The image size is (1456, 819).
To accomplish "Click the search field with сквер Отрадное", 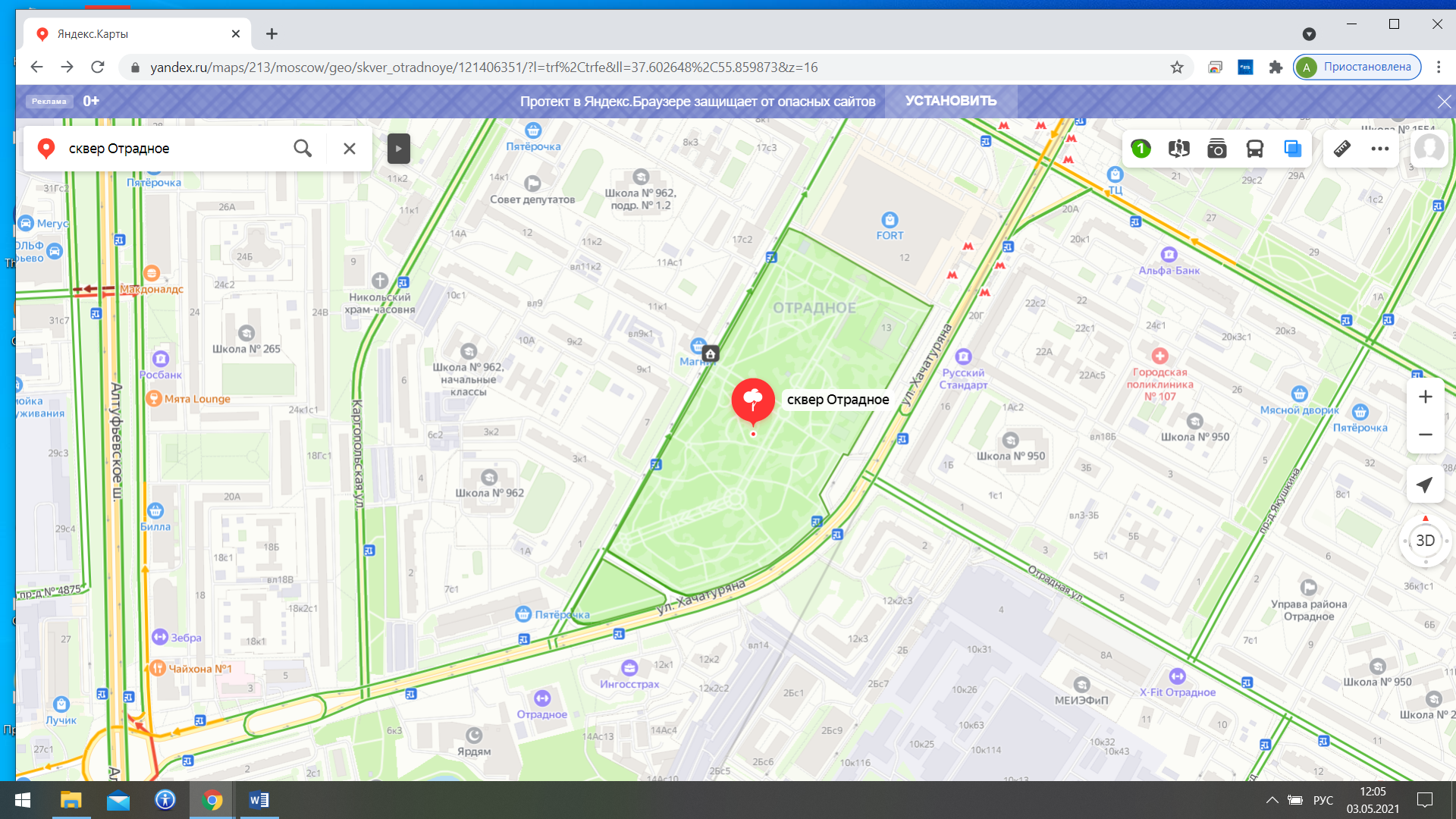I will tap(174, 149).
